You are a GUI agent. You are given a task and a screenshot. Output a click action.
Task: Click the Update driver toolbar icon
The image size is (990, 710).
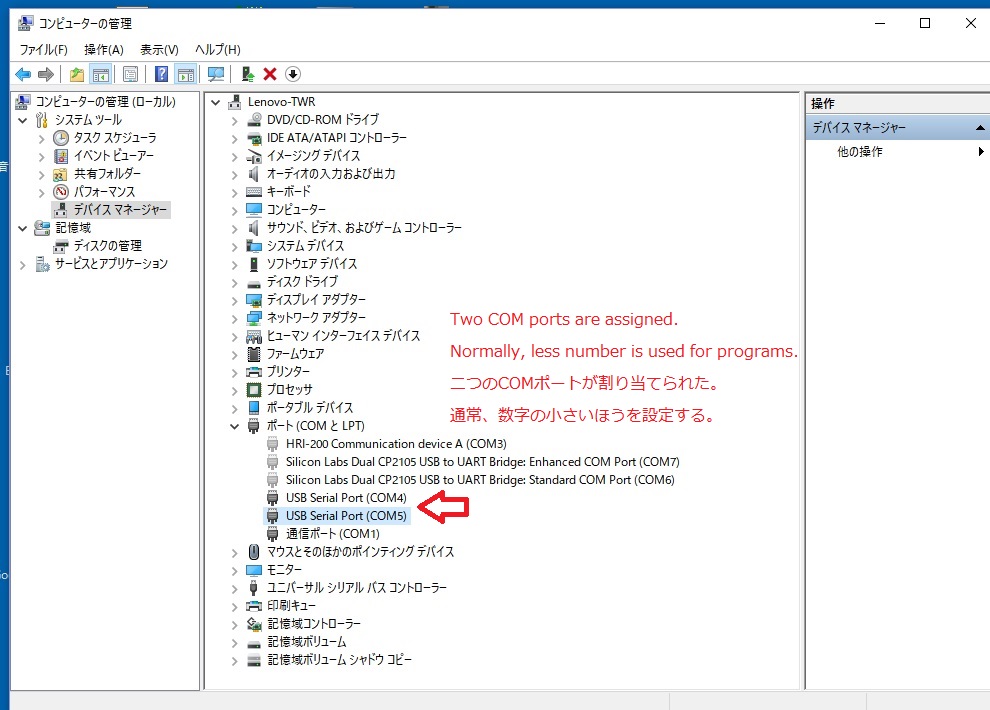click(248, 74)
